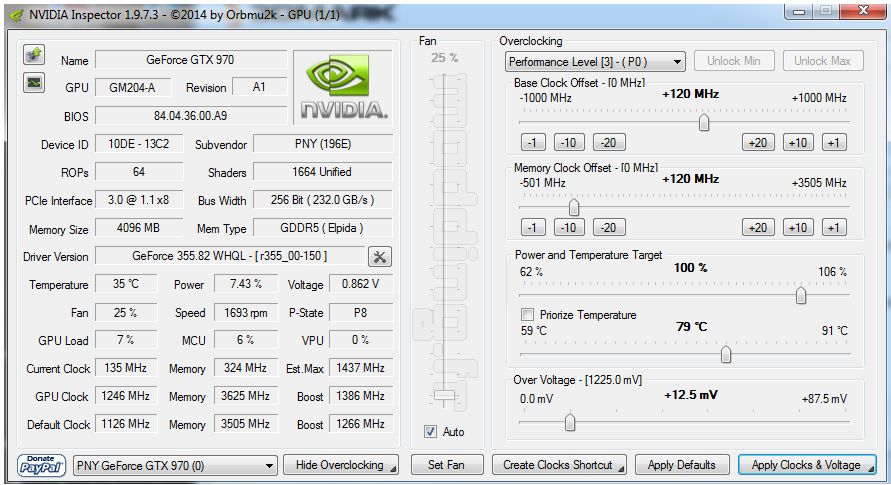Click the Name field GeForce GTX 970
891x485 pixels.
coord(190,60)
